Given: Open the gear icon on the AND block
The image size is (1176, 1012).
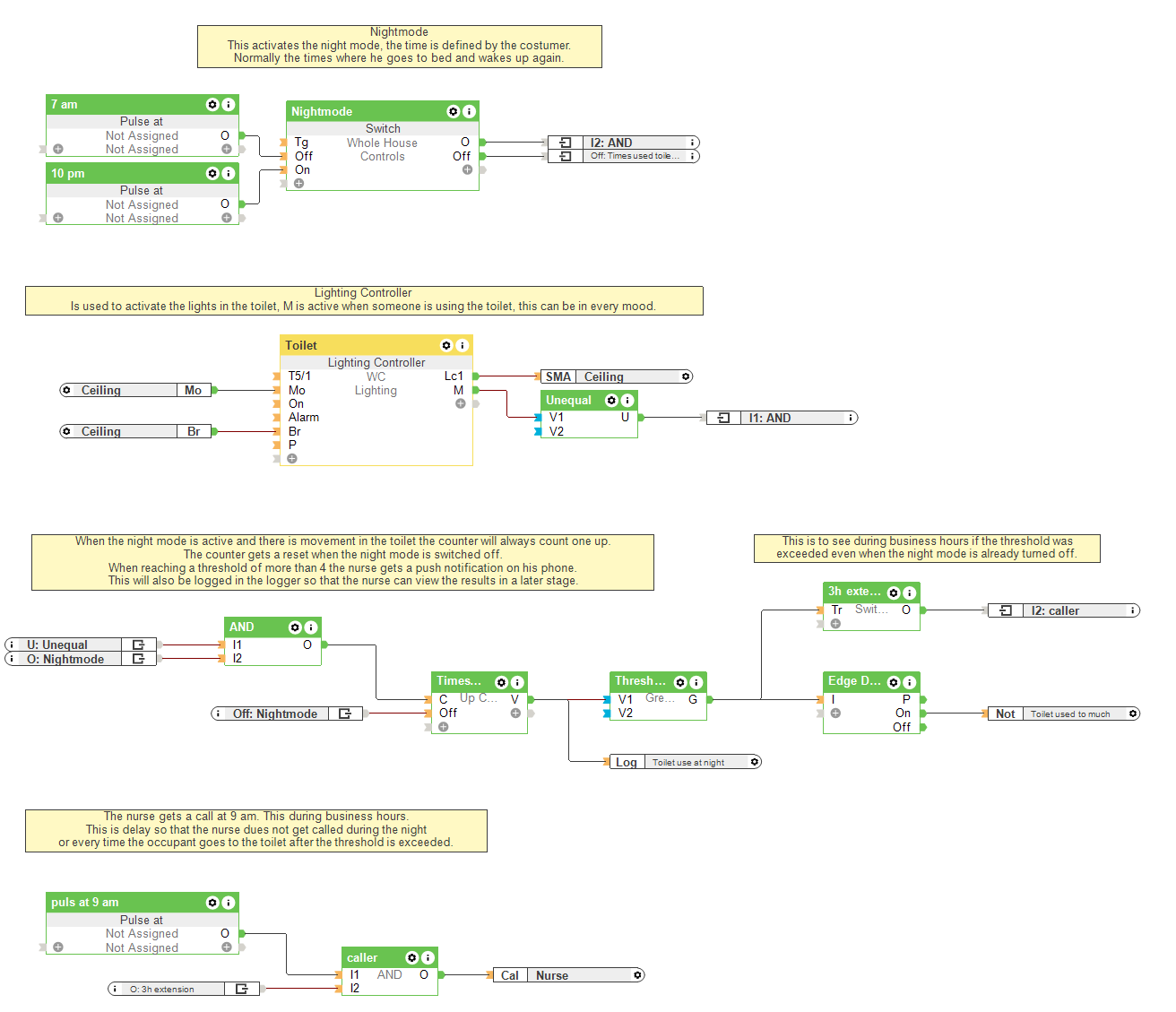Looking at the screenshot, I should [x=295, y=627].
